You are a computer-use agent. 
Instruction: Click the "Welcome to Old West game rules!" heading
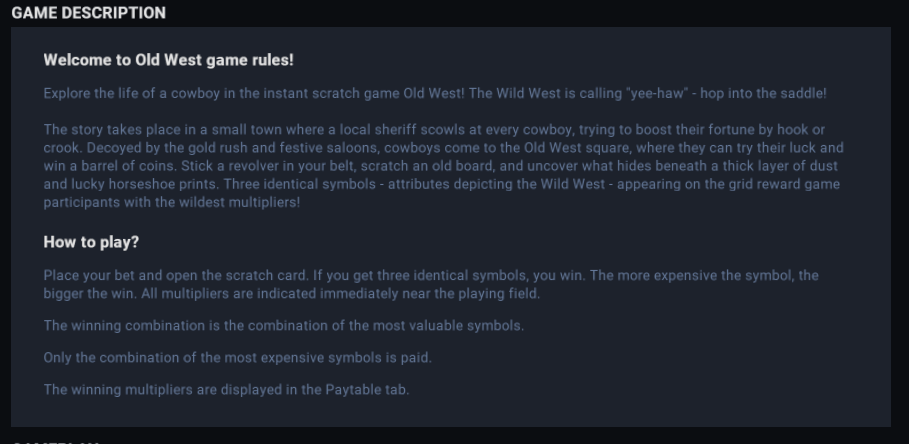[x=168, y=61]
